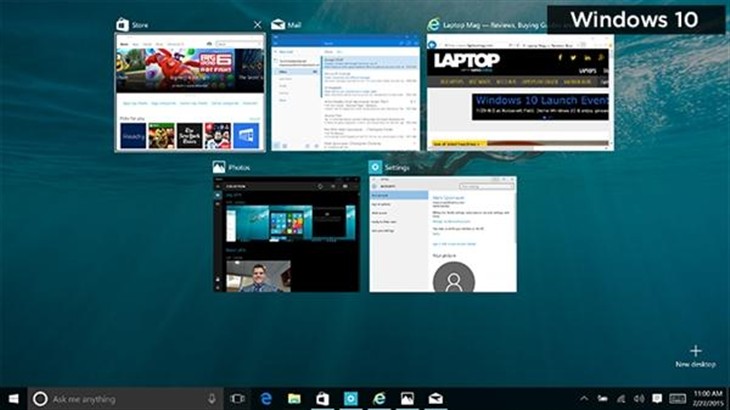Viewport: 730px width, 410px height.
Task: Click the Photos icon above its thumbnail
Action: 219,167
